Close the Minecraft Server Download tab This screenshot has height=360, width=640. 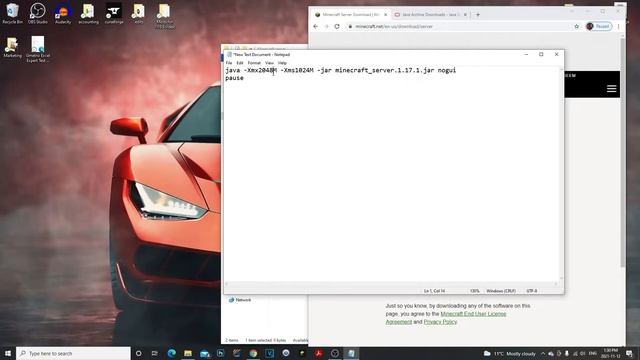pyautogui.click(x=385, y=15)
